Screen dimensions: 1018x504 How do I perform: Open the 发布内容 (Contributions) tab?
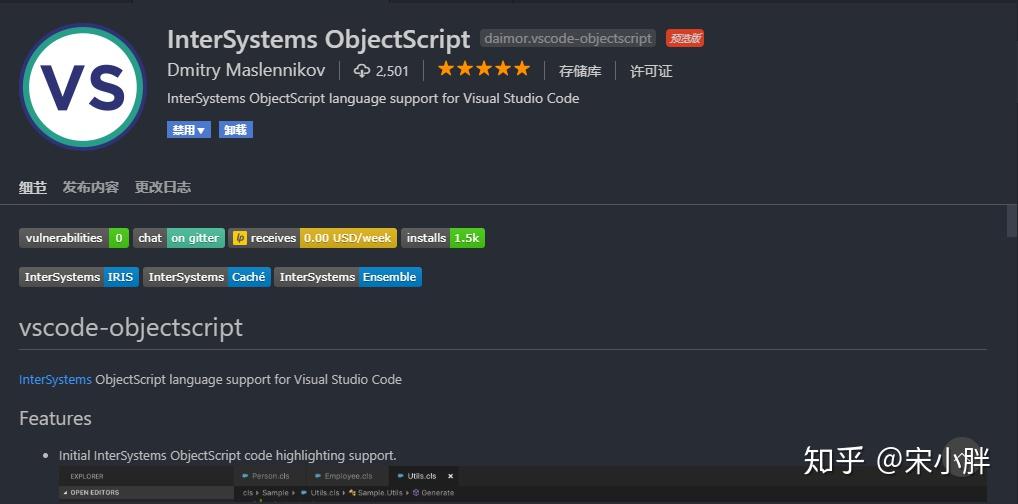click(x=91, y=187)
